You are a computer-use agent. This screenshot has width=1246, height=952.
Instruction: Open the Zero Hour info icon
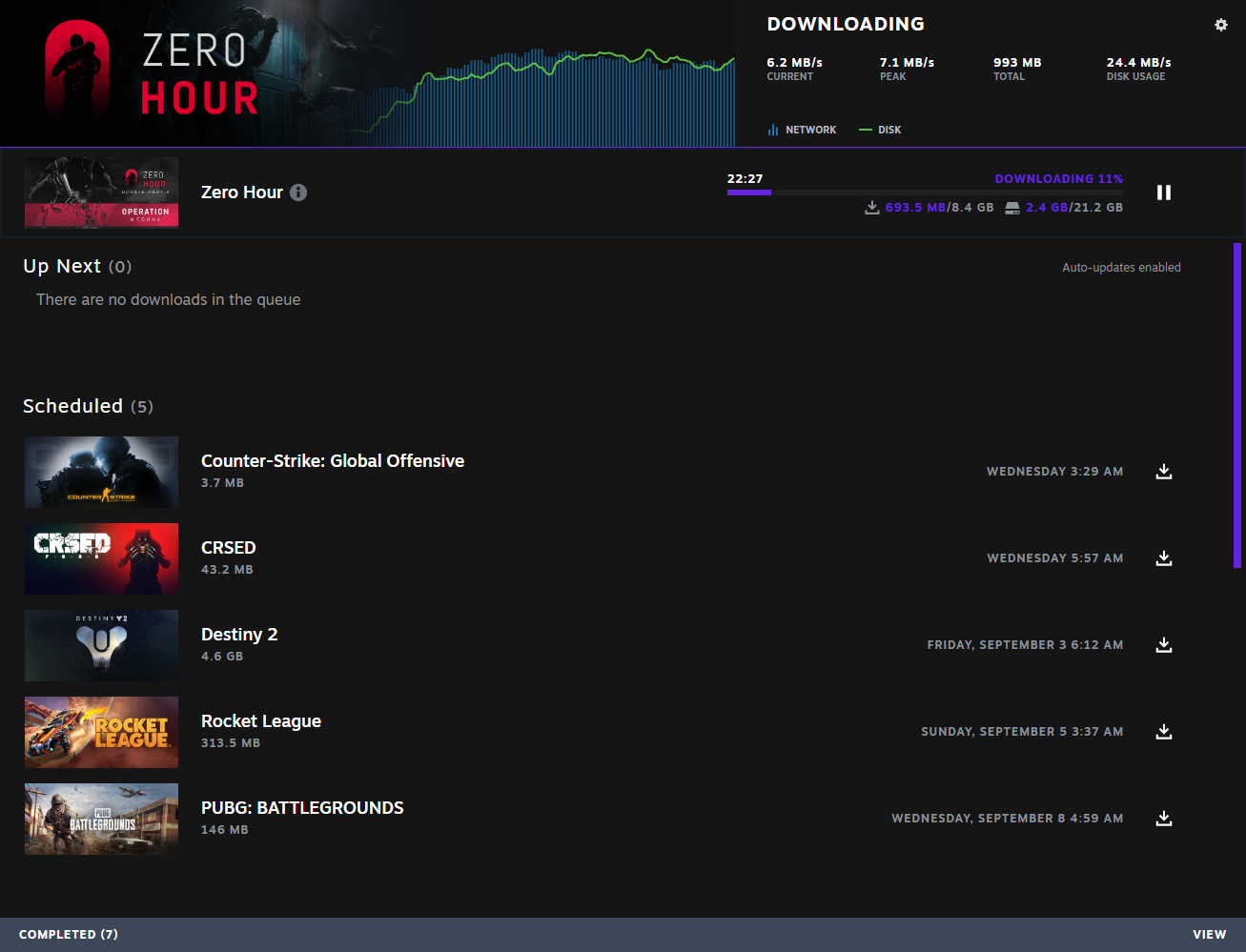point(298,192)
